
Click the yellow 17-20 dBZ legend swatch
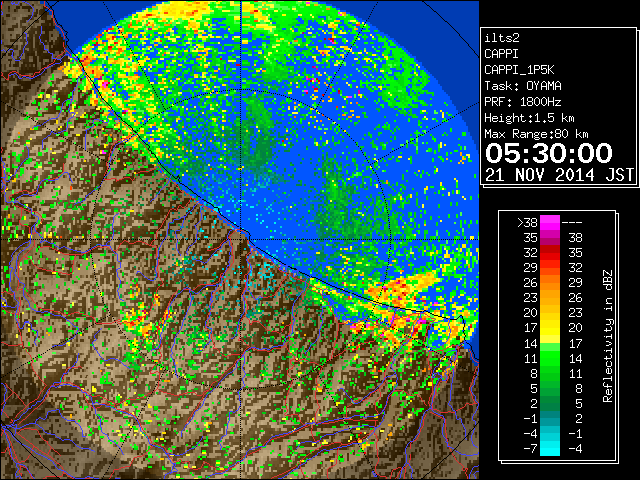(x=550, y=328)
